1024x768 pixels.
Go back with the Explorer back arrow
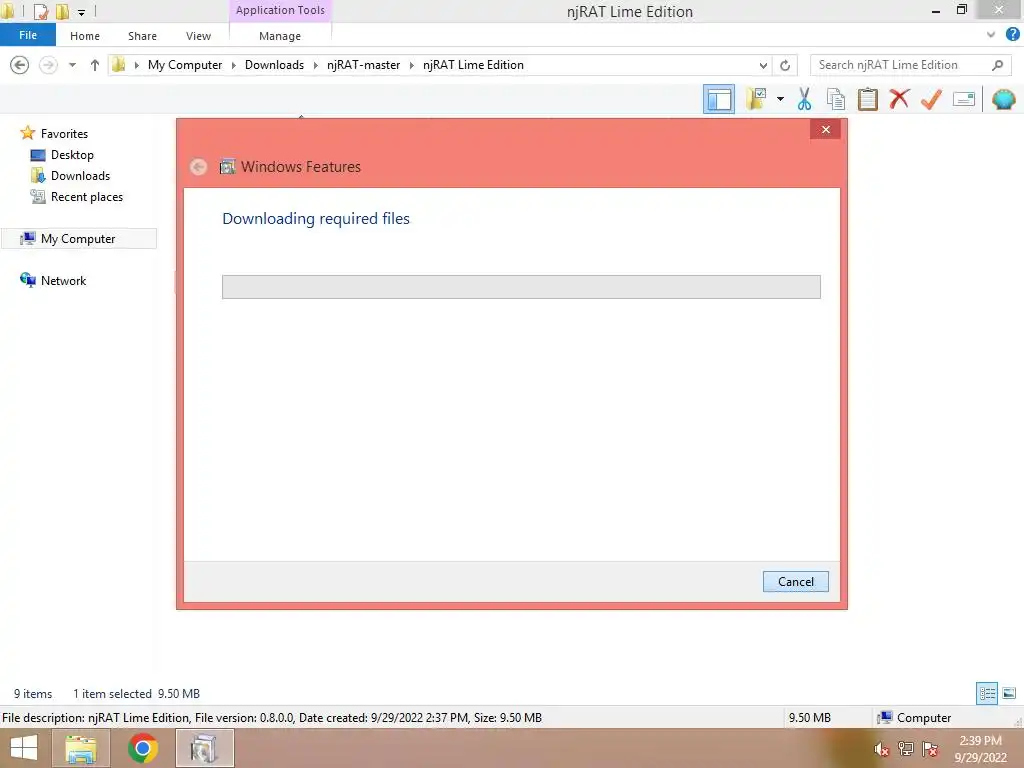[x=20, y=65]
